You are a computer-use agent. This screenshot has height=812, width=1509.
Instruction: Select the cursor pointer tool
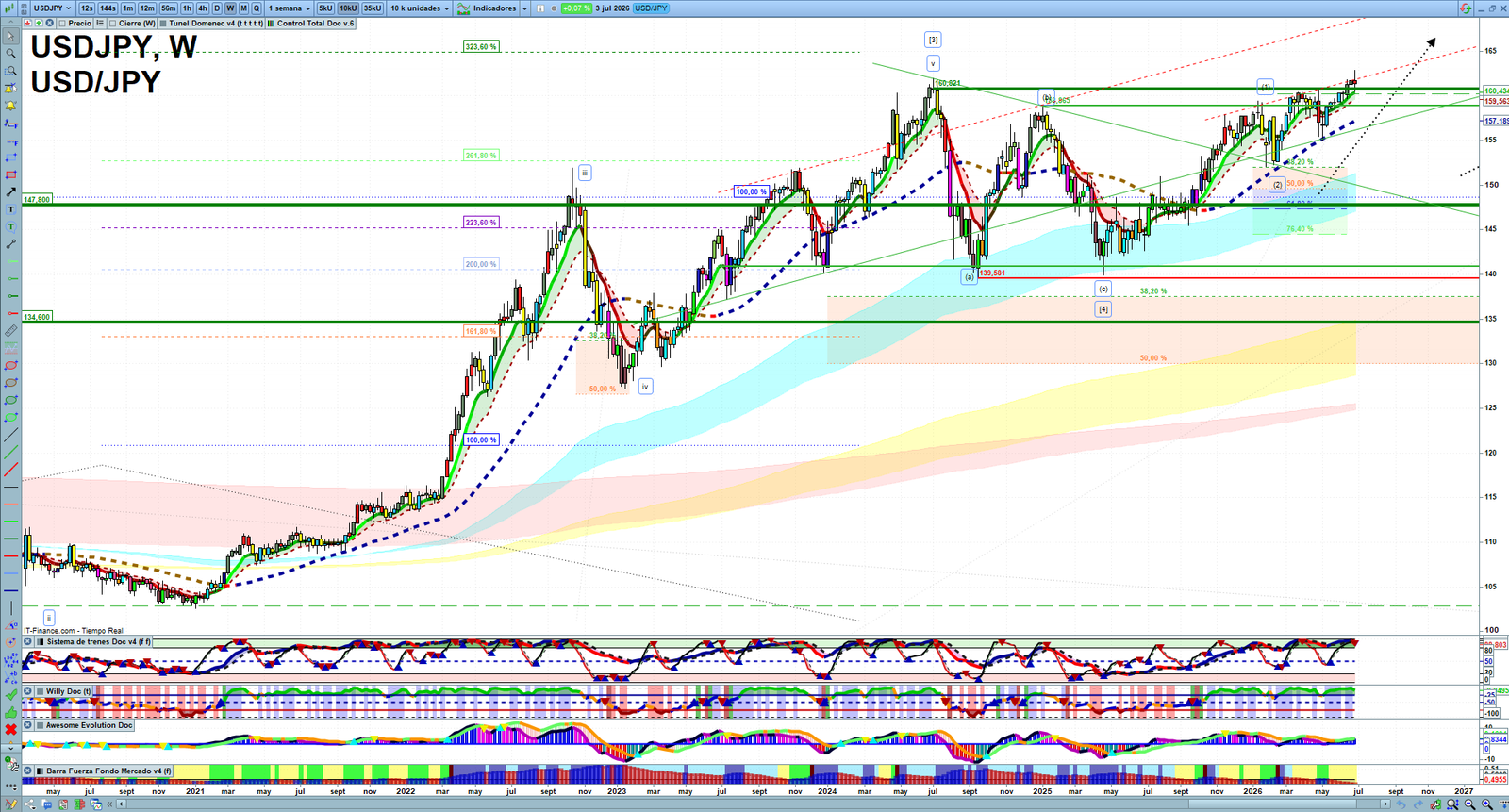click(x=10, y=36)
